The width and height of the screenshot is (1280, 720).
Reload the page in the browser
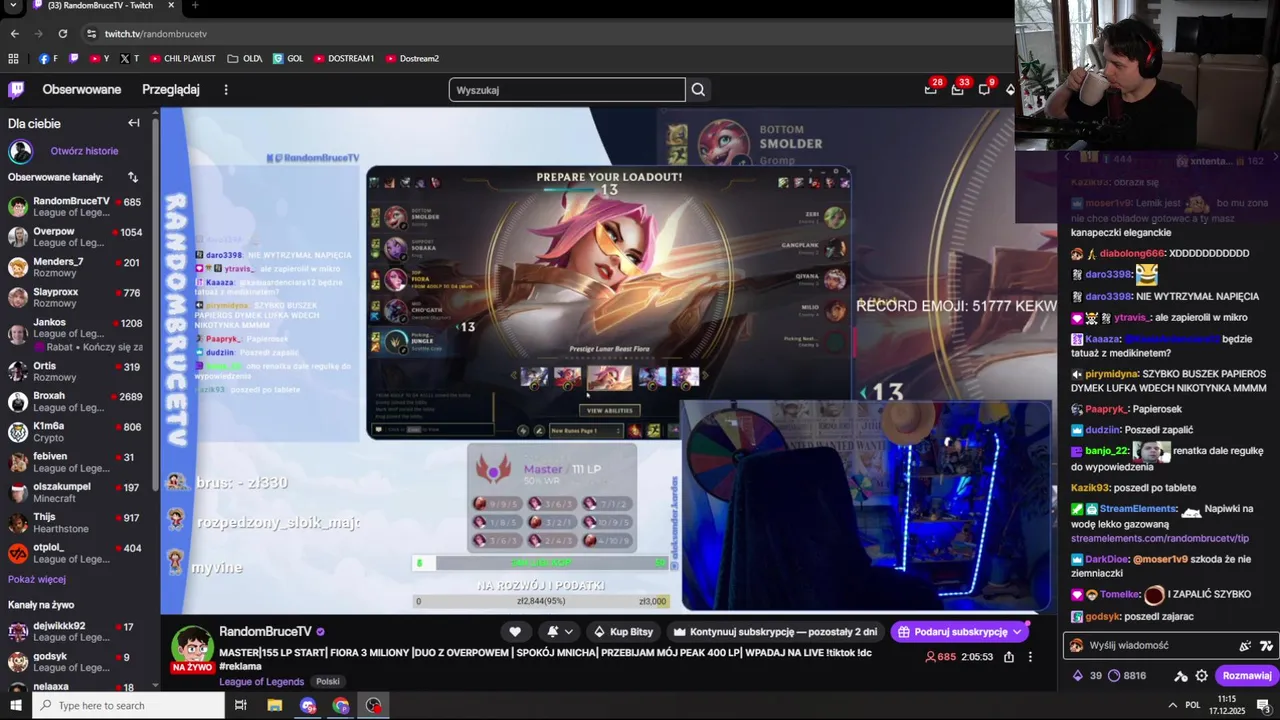point(62,33)
